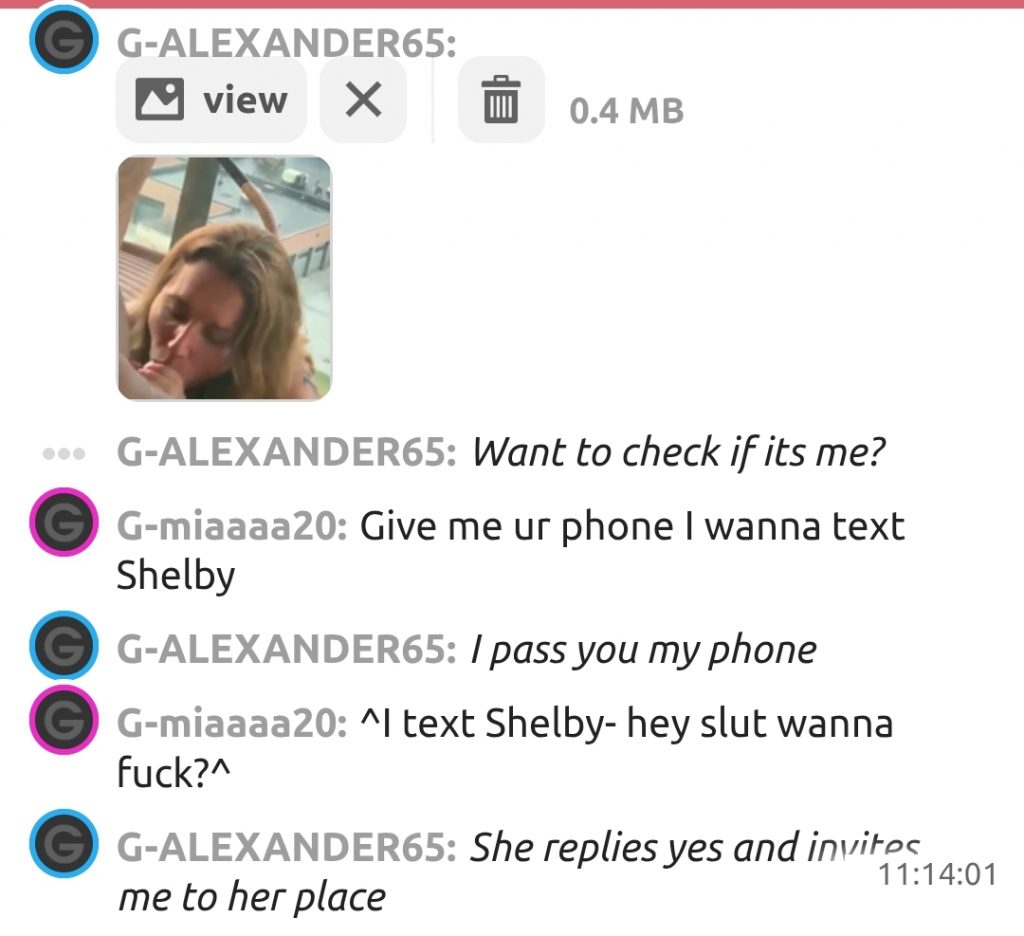The width and height of the screenshot is (1024, 936).
Task: Click the pink avatar beside 'Give me ur phone'
Action: 64,522
